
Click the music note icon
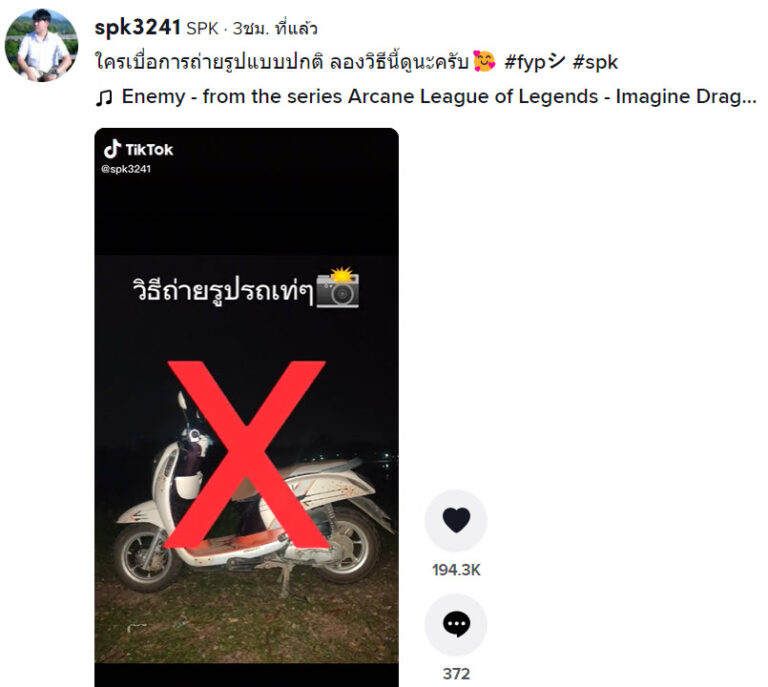(x=103, y=97)
